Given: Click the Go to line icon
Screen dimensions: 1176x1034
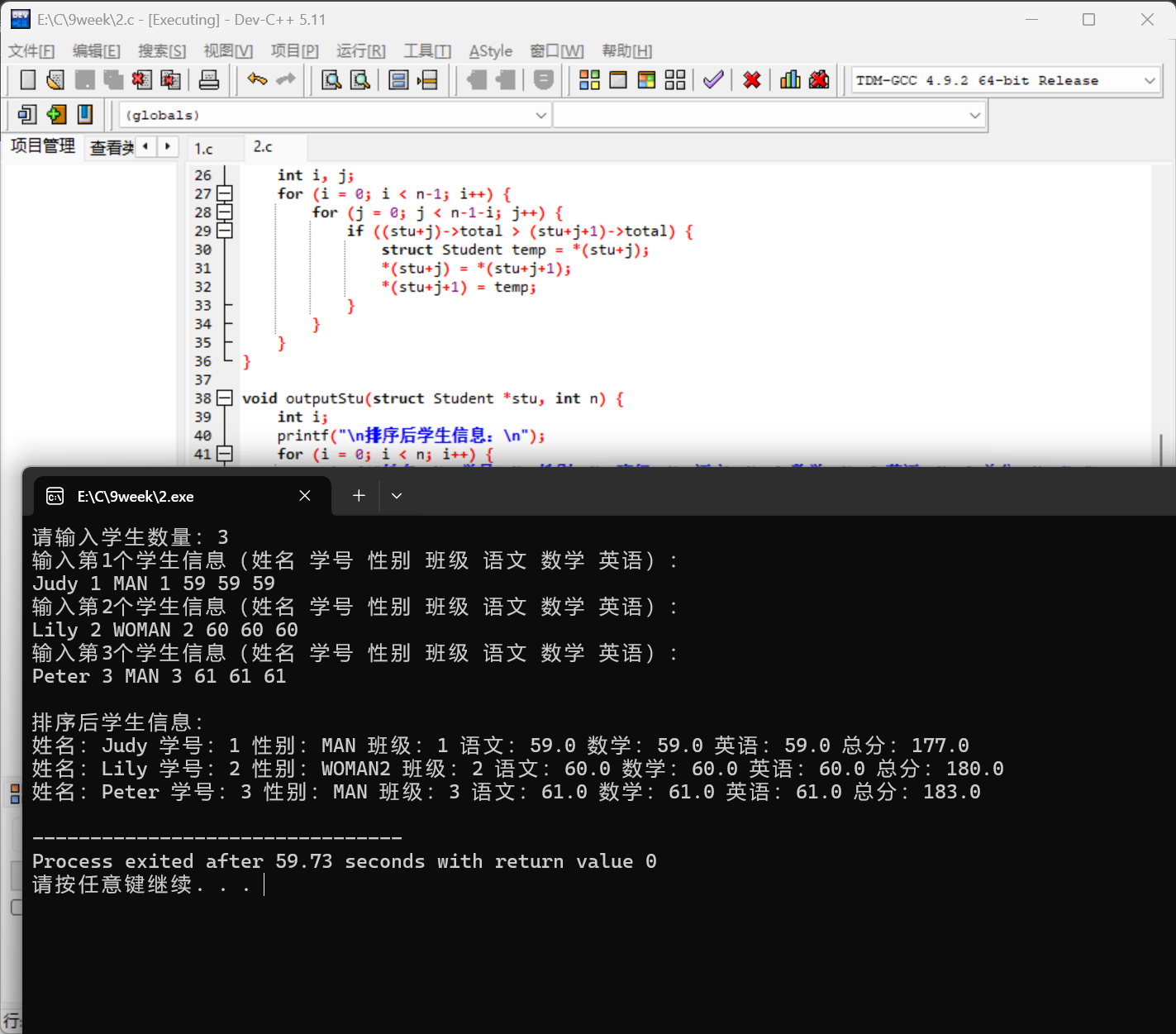Looking at the screenshot, I should [427, 80].
